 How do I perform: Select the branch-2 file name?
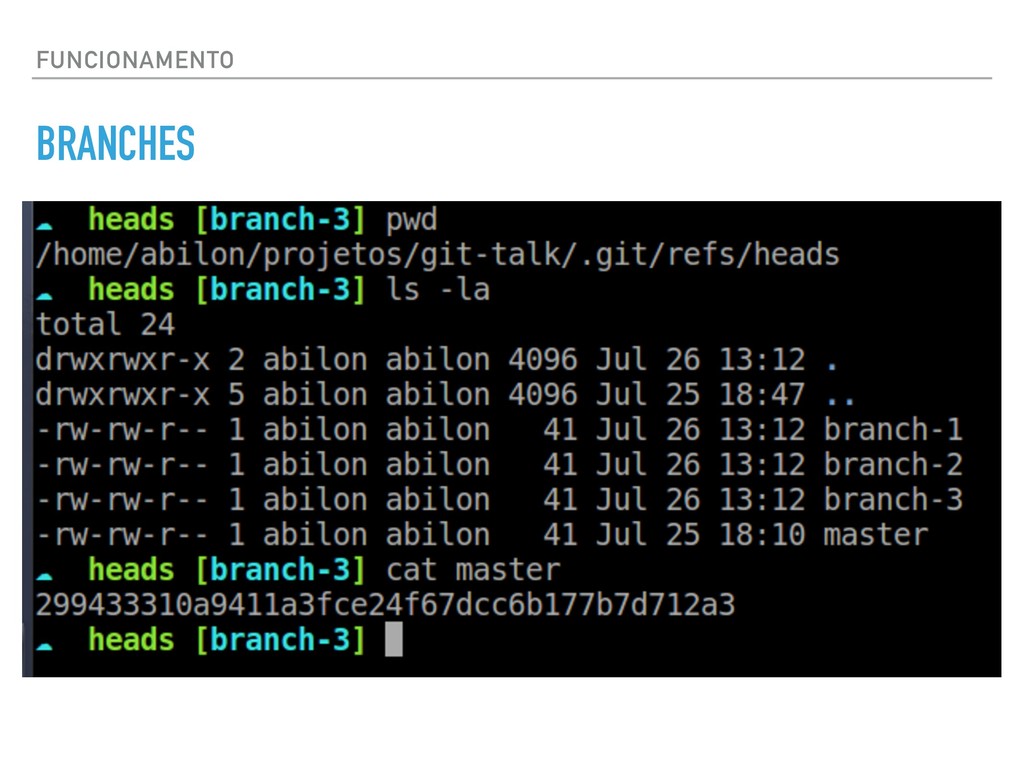tap(892, 465)
